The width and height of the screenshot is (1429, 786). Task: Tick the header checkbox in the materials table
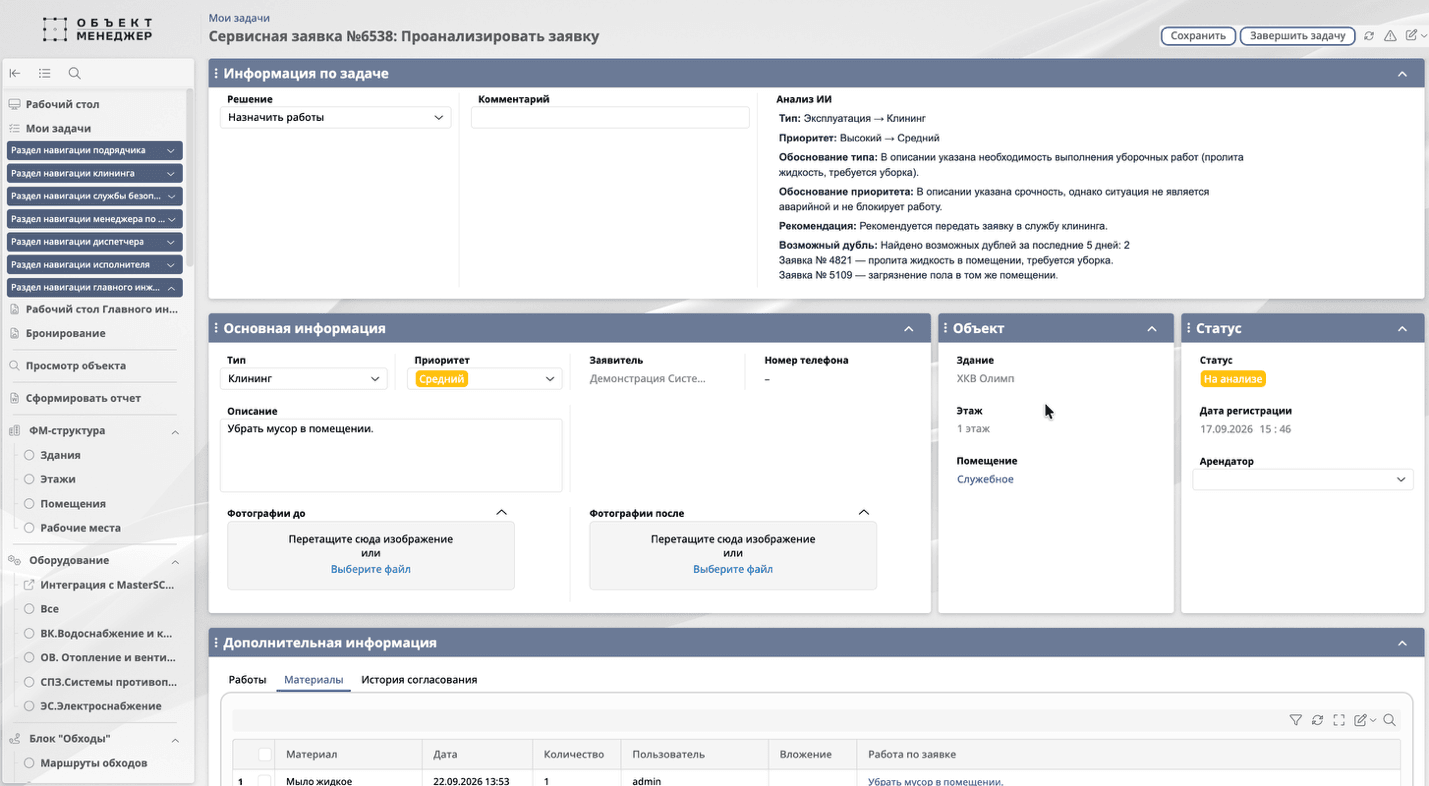point(265,754)
